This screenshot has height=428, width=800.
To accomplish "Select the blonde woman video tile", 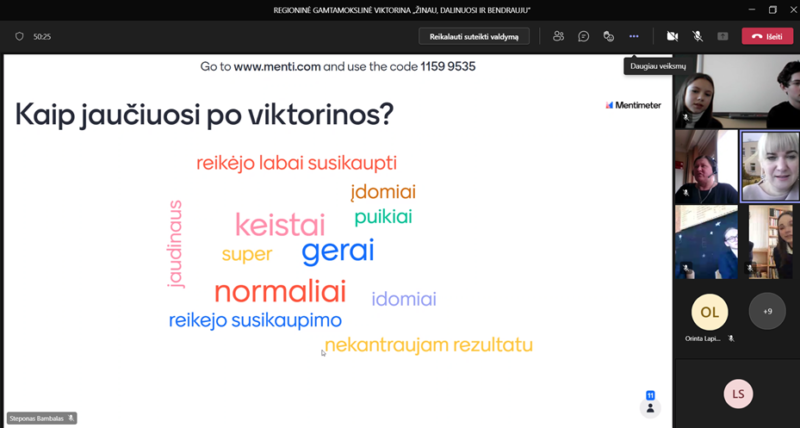I will coord(770,166).
